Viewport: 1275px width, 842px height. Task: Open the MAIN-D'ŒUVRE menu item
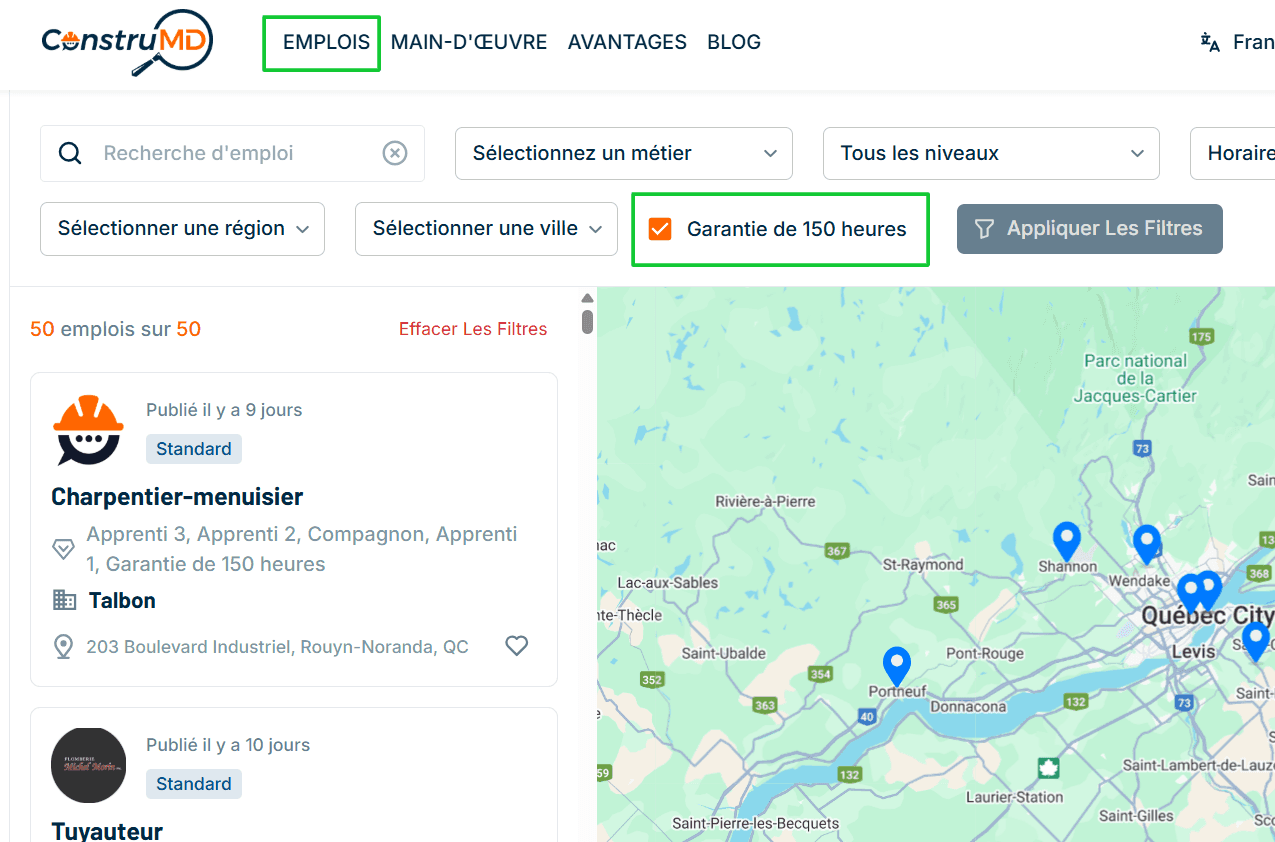pos(469,42)
